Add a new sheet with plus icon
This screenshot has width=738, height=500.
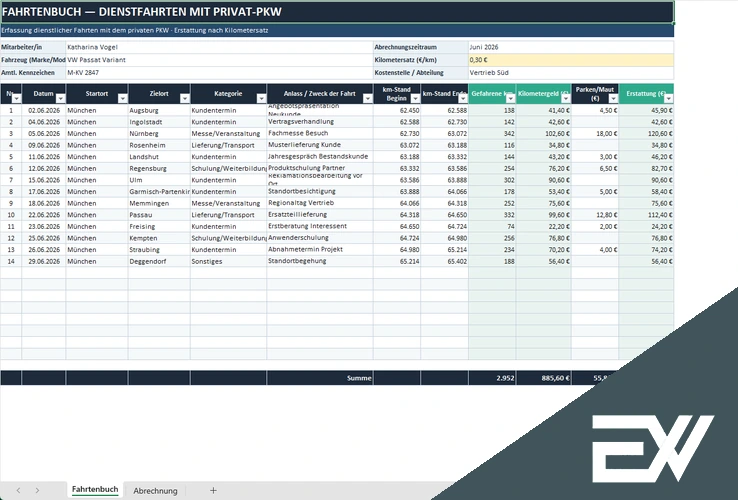click(213, 491)
